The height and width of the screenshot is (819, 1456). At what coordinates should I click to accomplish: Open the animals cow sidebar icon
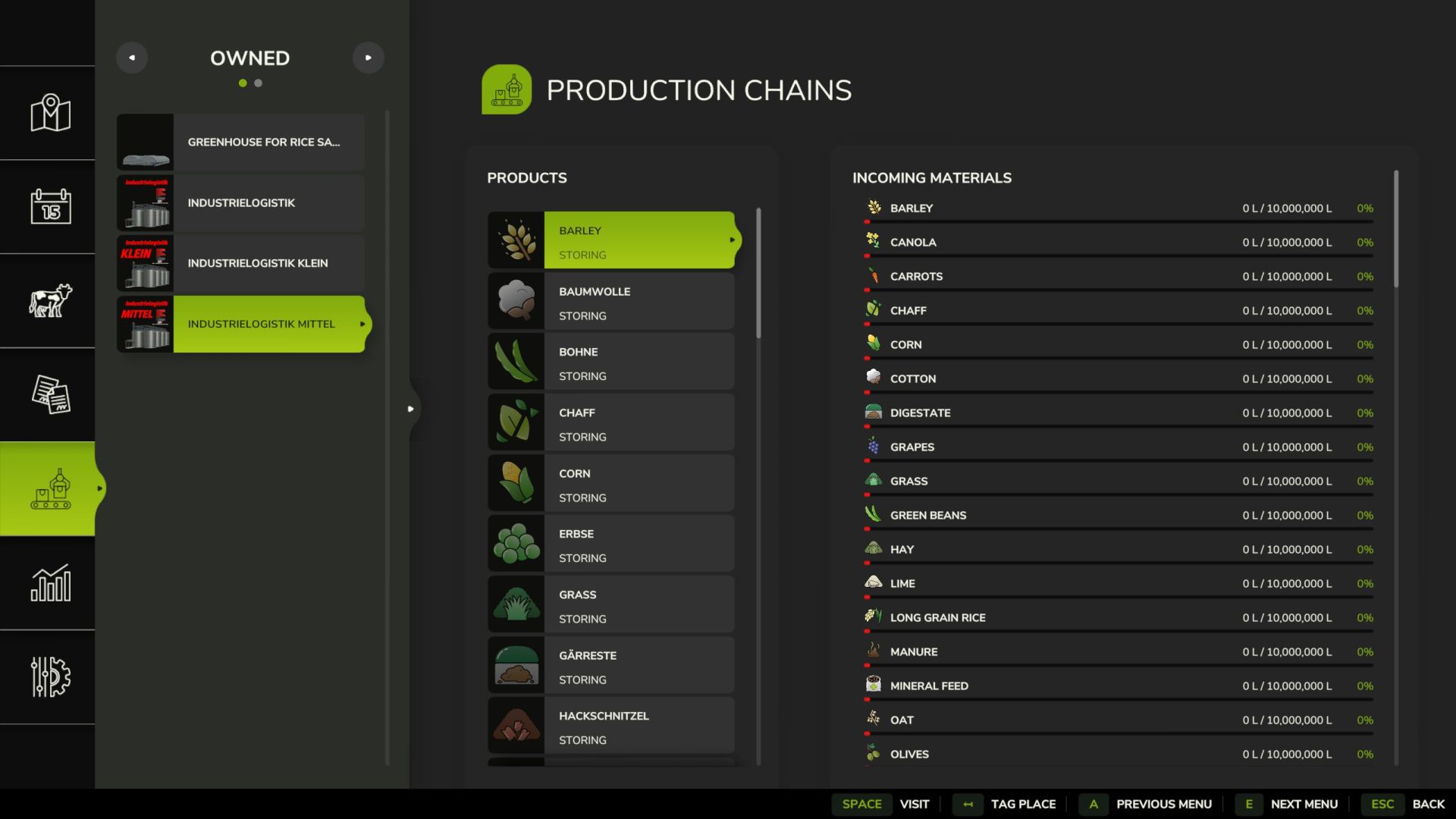50,300
